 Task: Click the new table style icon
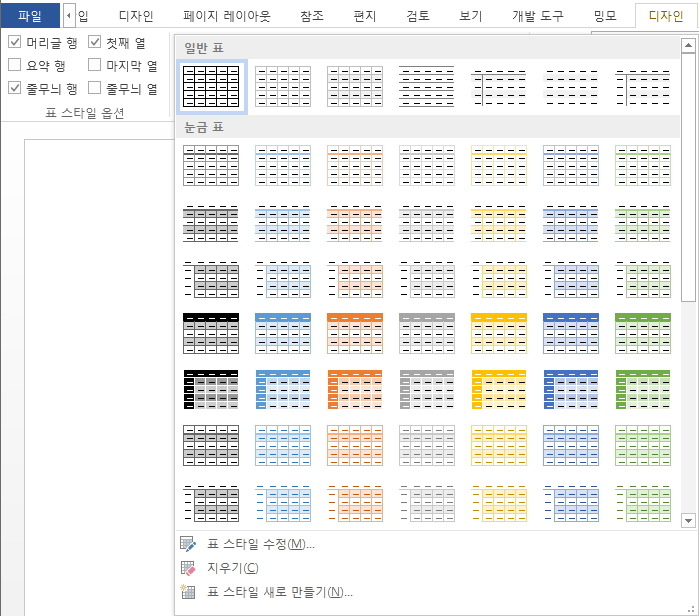click(x=188, y=592)
